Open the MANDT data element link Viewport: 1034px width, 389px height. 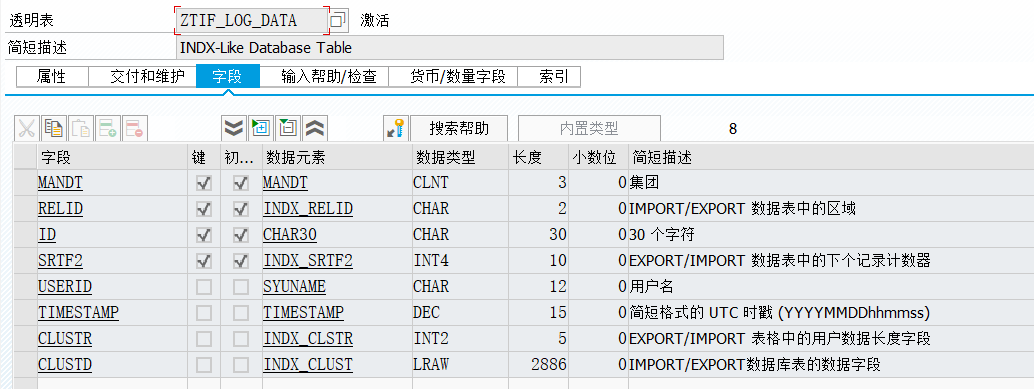[285, 183]
